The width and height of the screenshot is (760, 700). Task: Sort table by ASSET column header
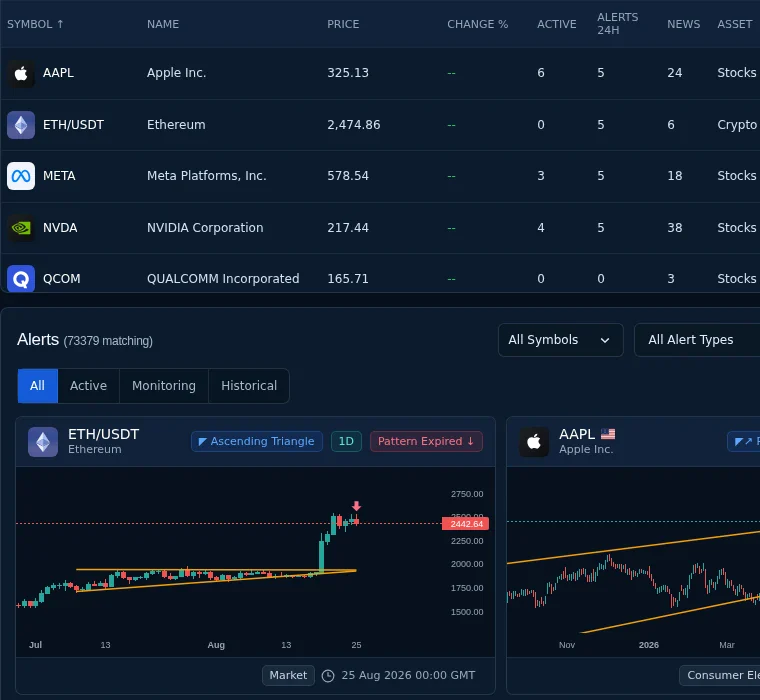pos(735,24)
